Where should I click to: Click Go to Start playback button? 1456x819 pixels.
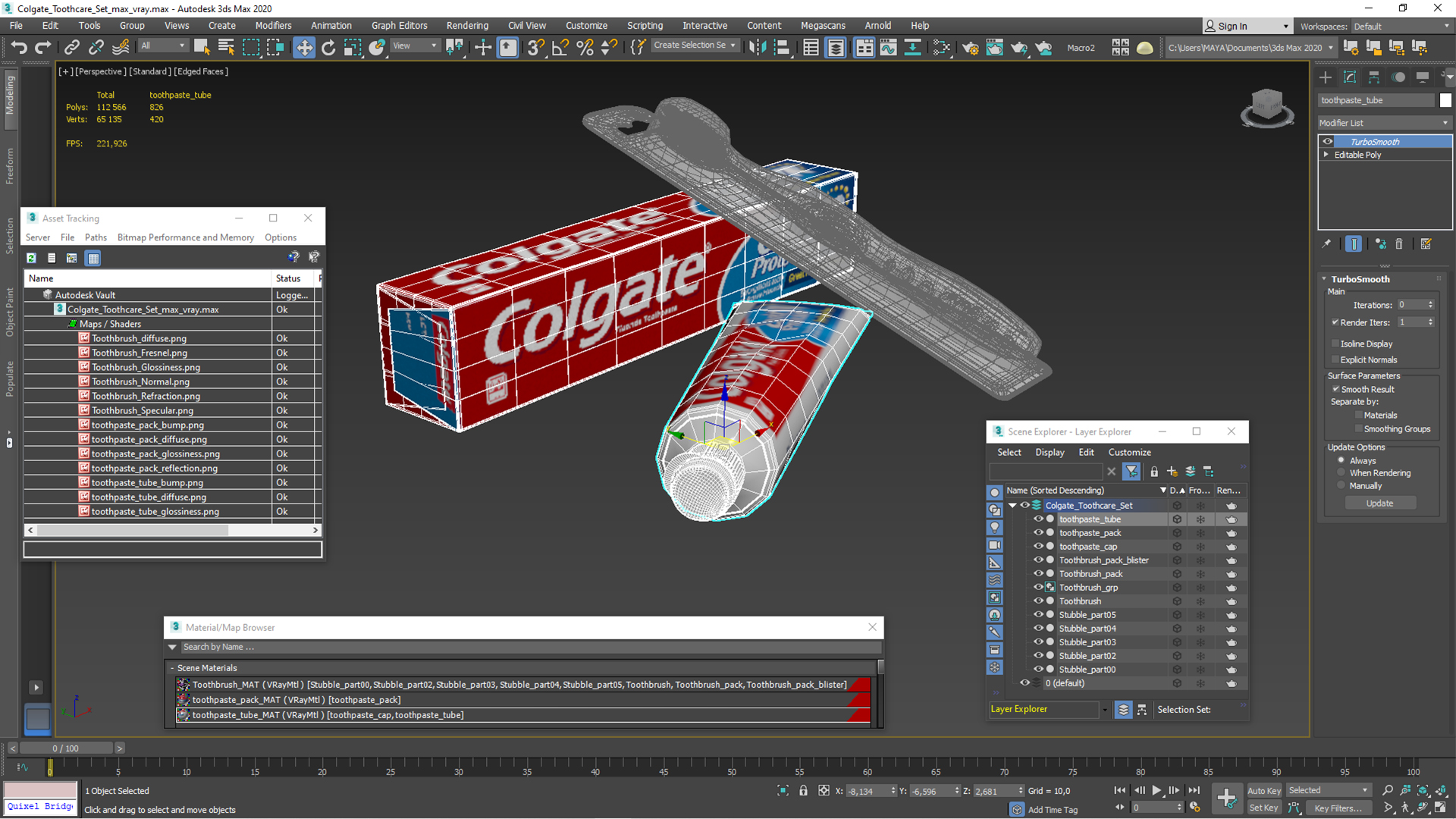(1120, 790)
